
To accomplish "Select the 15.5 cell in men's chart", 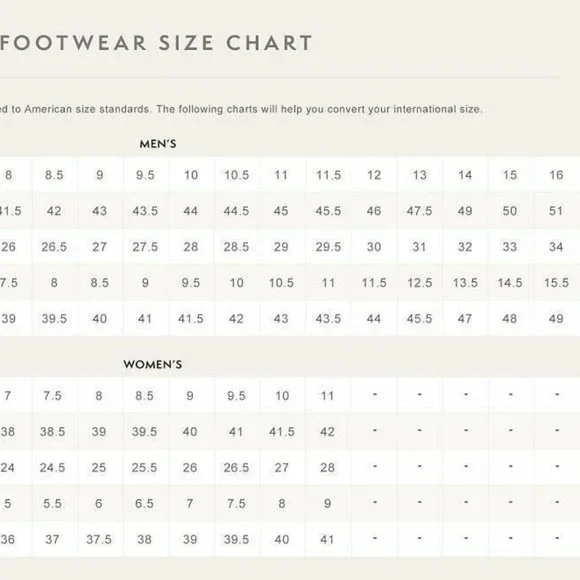I will point(556,283).
